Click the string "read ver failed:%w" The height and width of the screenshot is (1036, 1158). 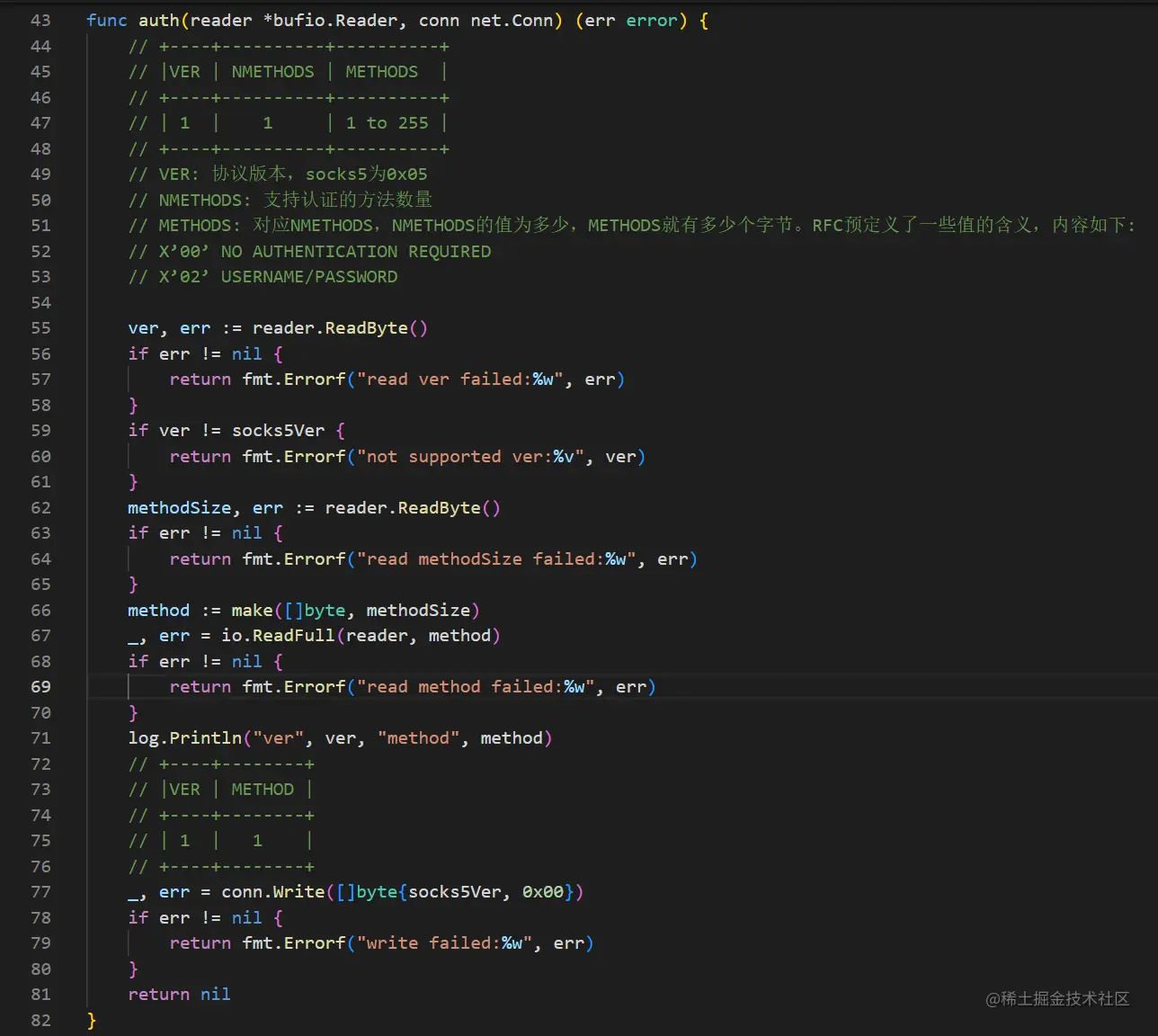[x=460, y=380]
